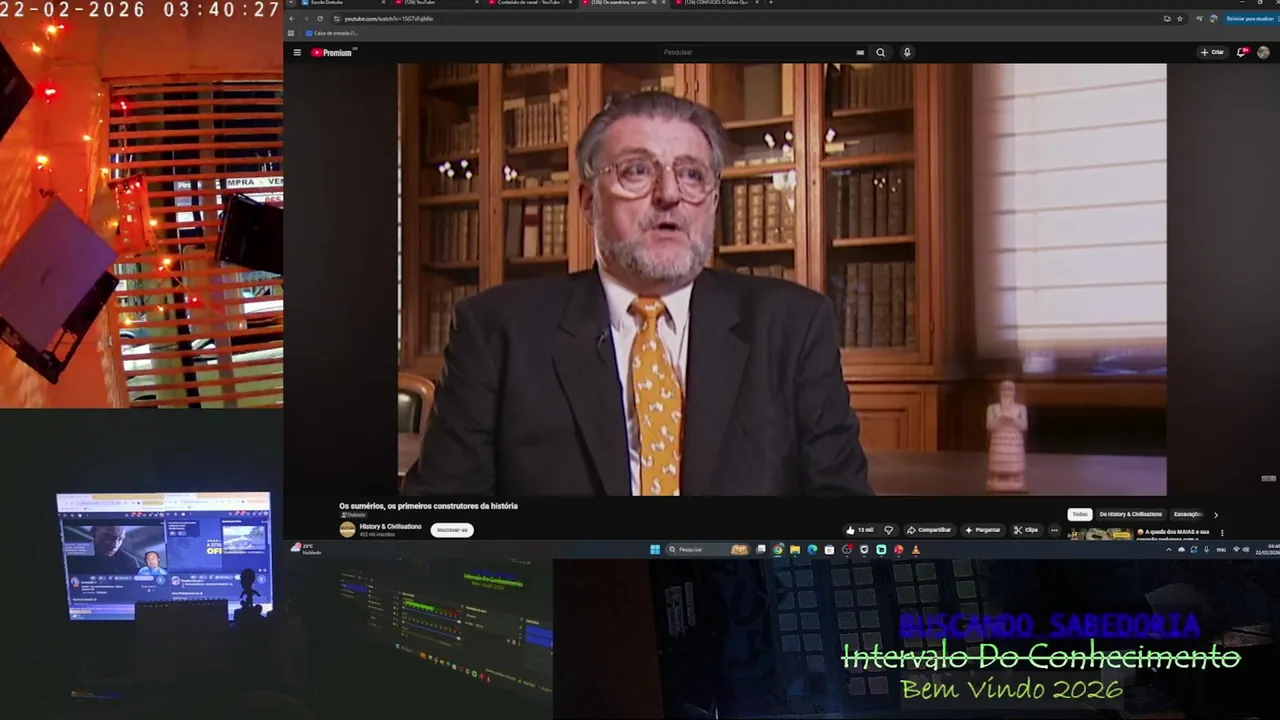Image resolution: width=1280 pixels, height=720 pixels.
Task: Expand hidden system tray icons chevron
Action: (x=1169, y=549)
